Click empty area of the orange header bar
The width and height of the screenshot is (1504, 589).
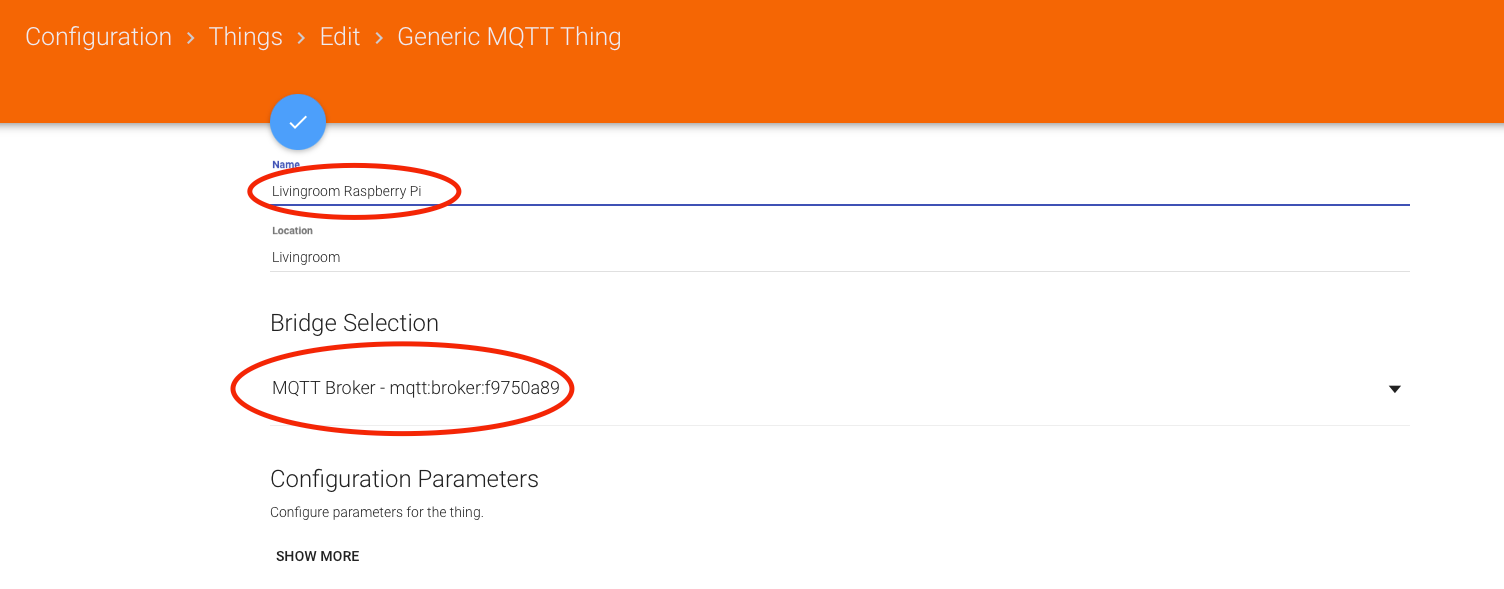(x=1000, y=60)
